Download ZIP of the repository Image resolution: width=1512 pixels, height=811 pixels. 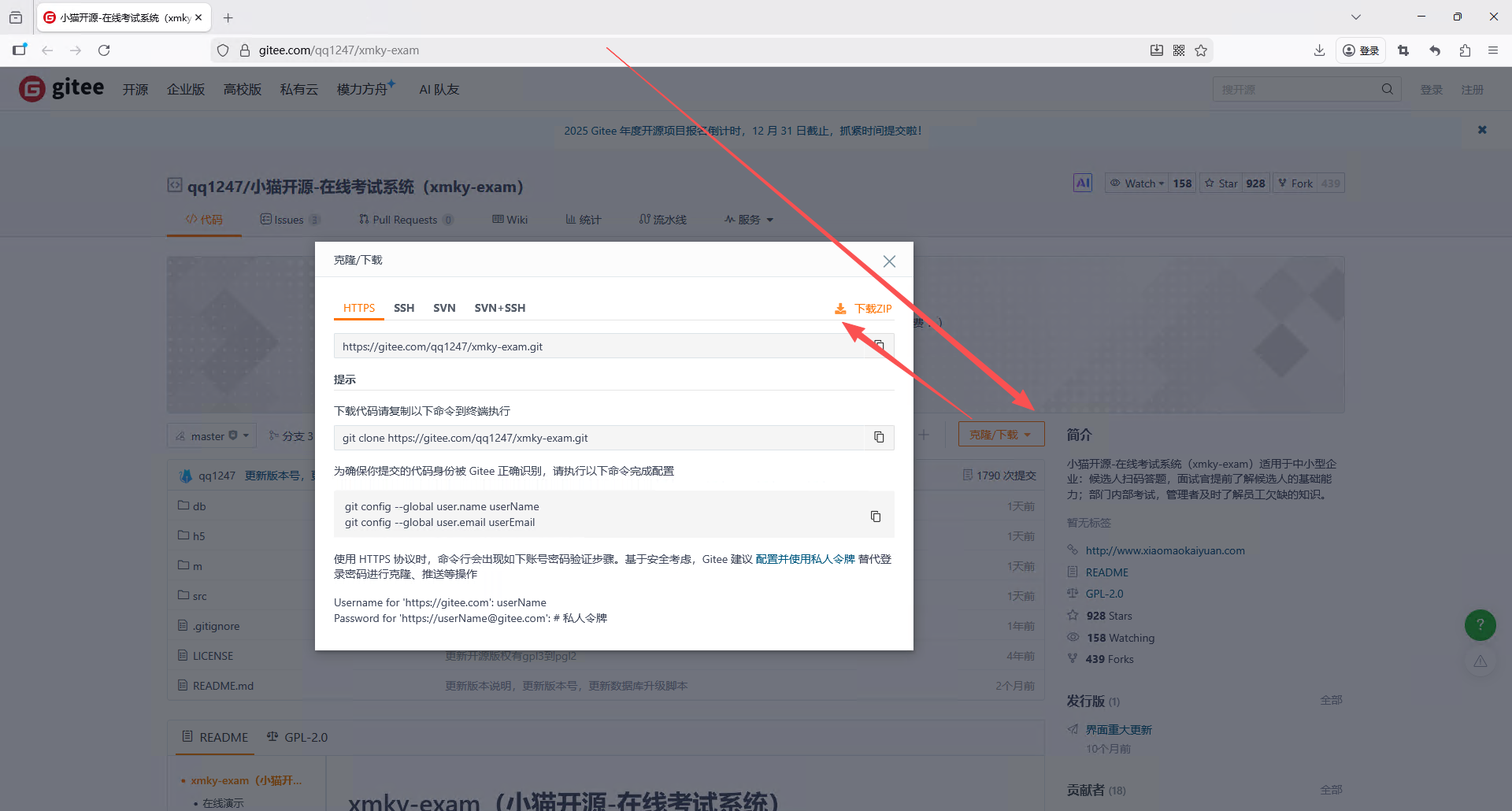coord(863,308)
